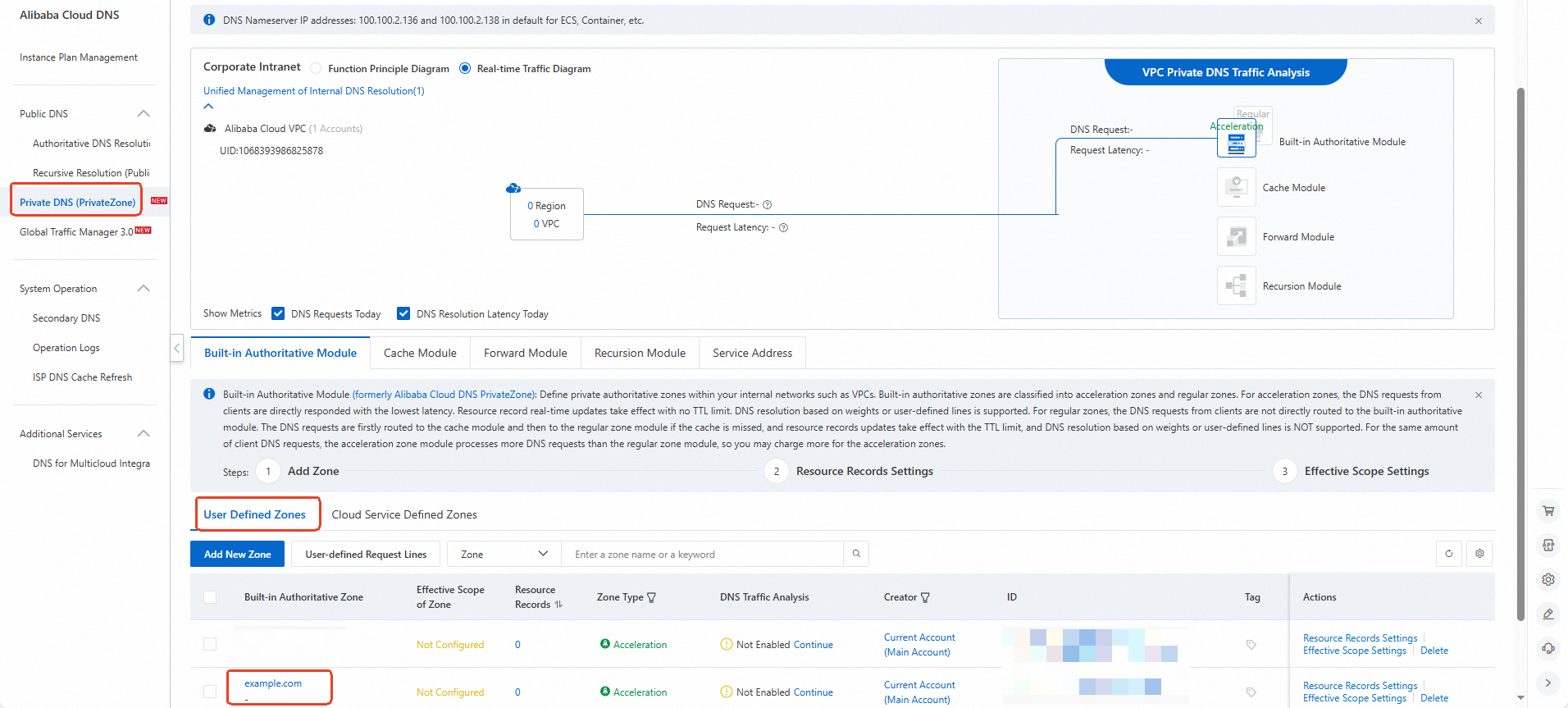Focus the zone name or keyword search field
This screenshot has width=1568, height=708.
pyautogui.click(x=703, y=554)
